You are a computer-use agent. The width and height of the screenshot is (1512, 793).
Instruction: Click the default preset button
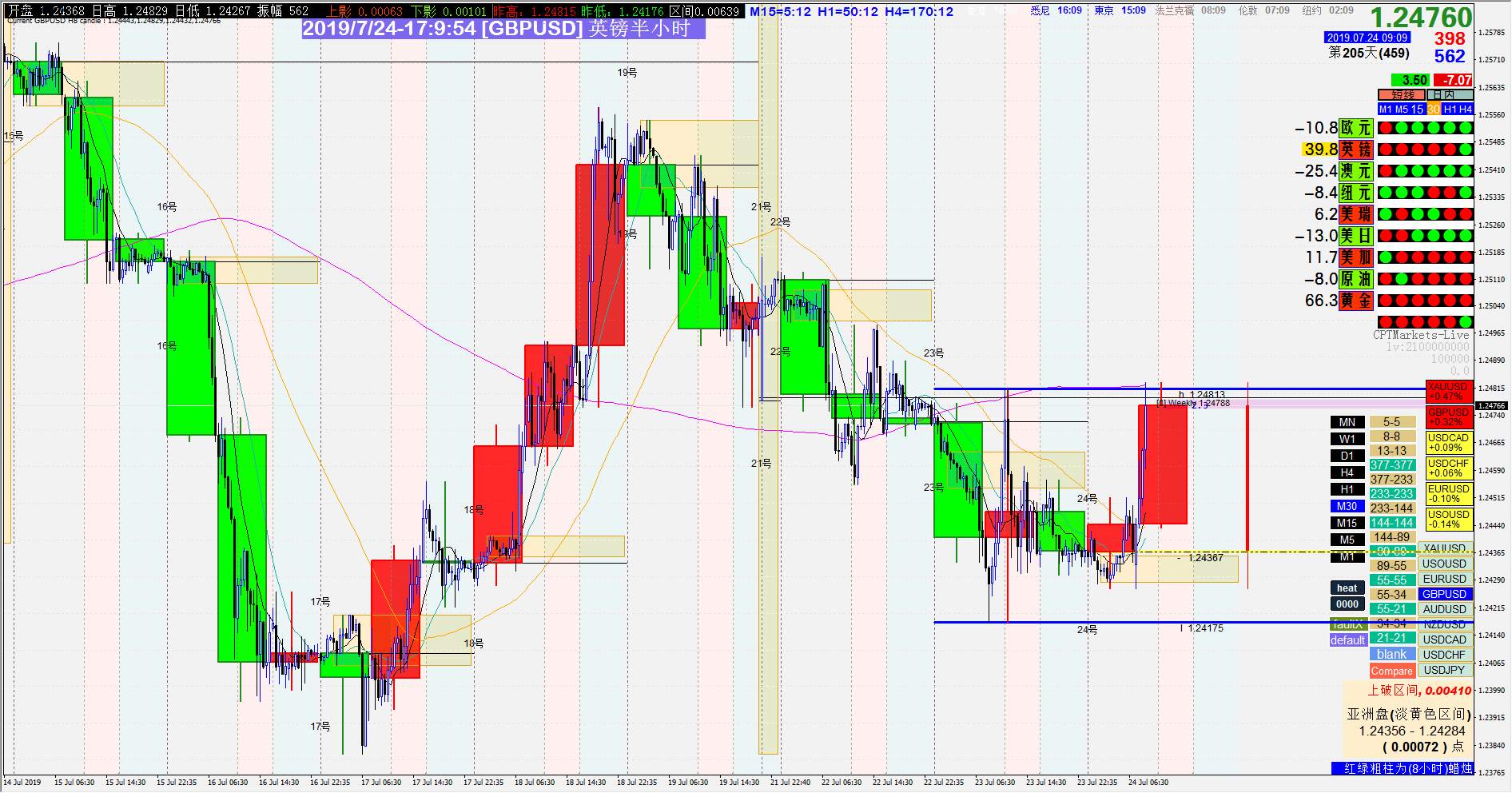click(x=1347, y=640)
